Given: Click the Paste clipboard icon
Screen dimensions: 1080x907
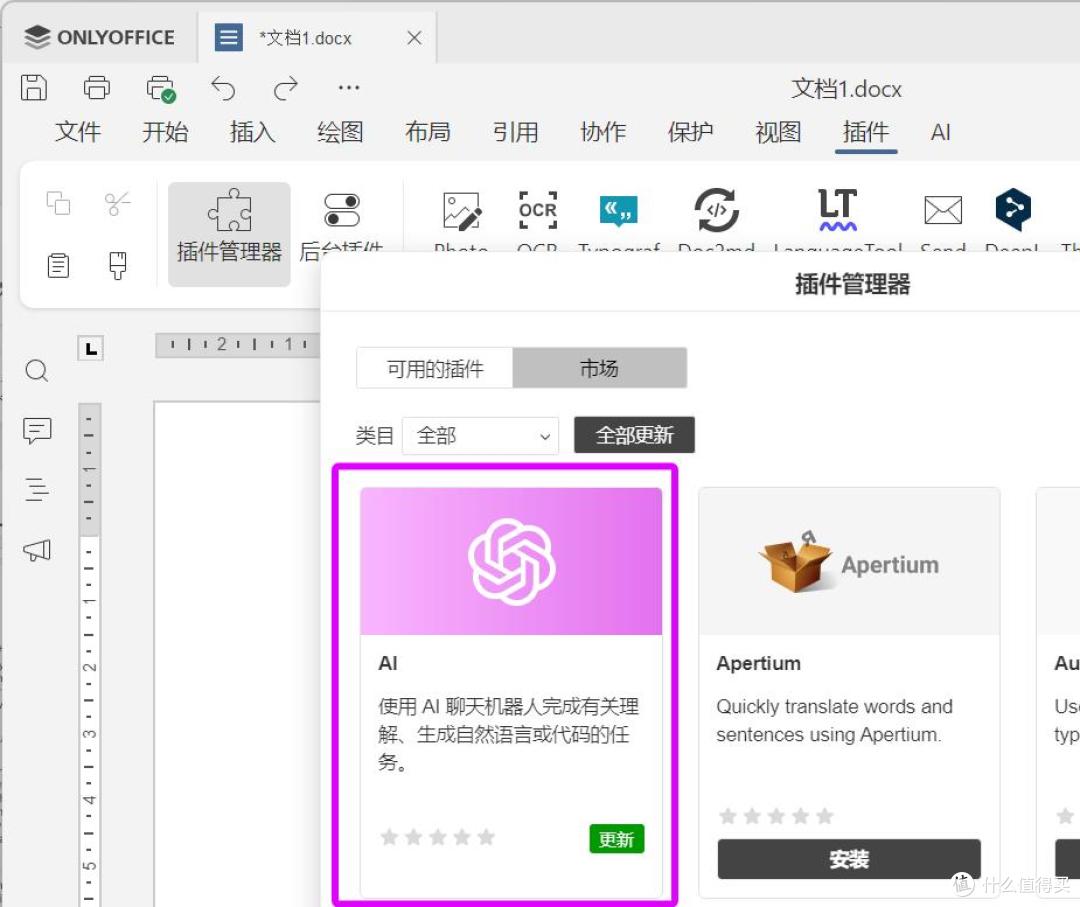Looking at the screenshot, I should [59, 265].
